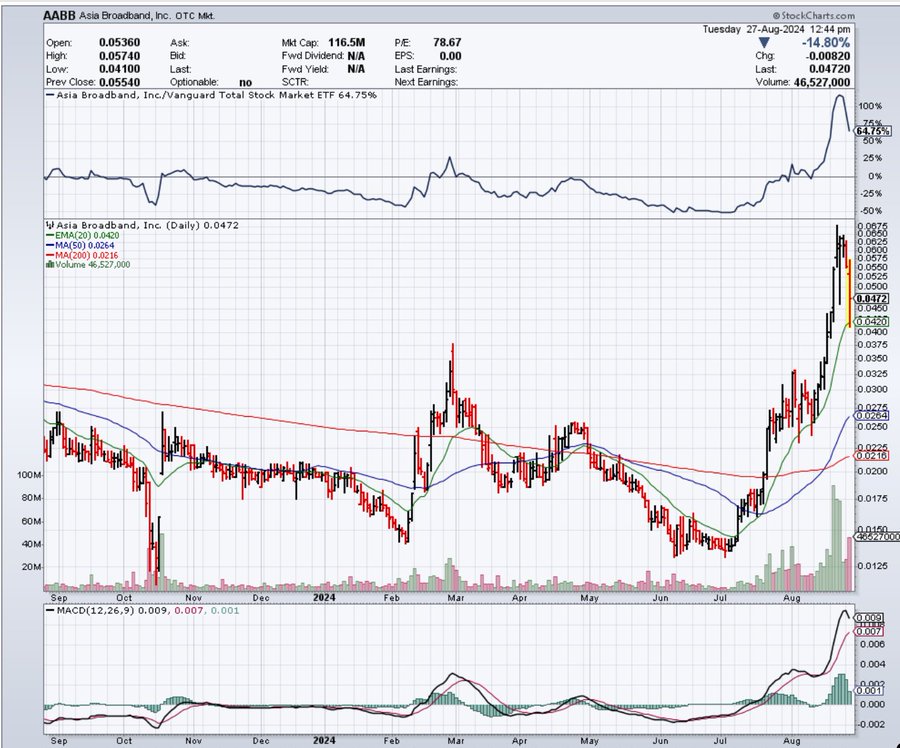Click the 0.007 MACD signal tag
This screenshot has height=748, width=900.
pyautogui.click(x=869, y=631)
